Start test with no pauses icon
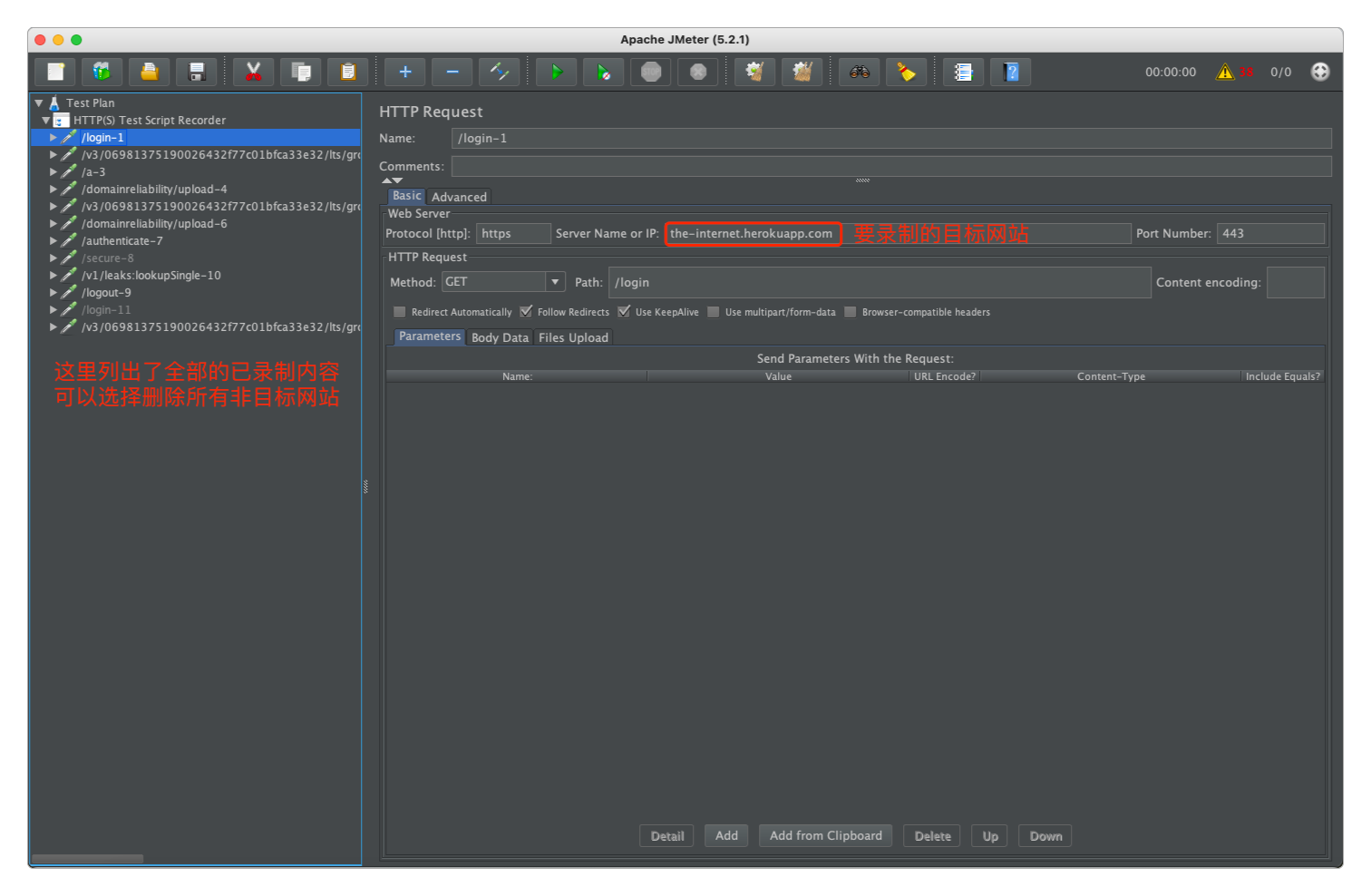The width and height of the screenshot is (1371, 896). coord(604,72)
